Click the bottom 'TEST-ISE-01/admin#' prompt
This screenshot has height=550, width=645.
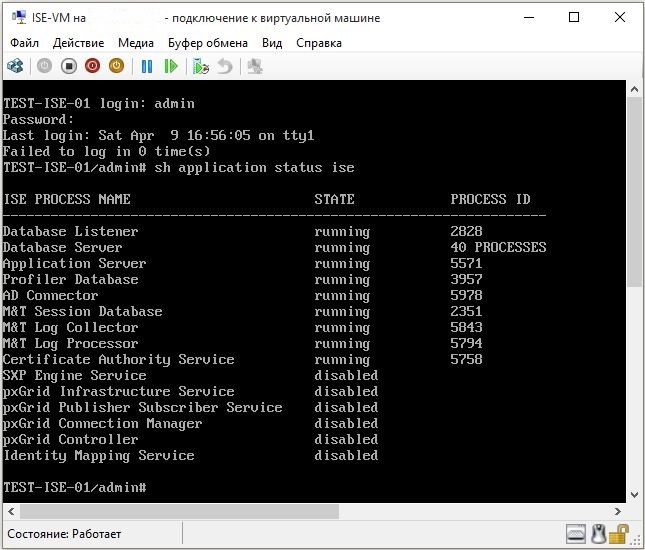coord(74,487)
